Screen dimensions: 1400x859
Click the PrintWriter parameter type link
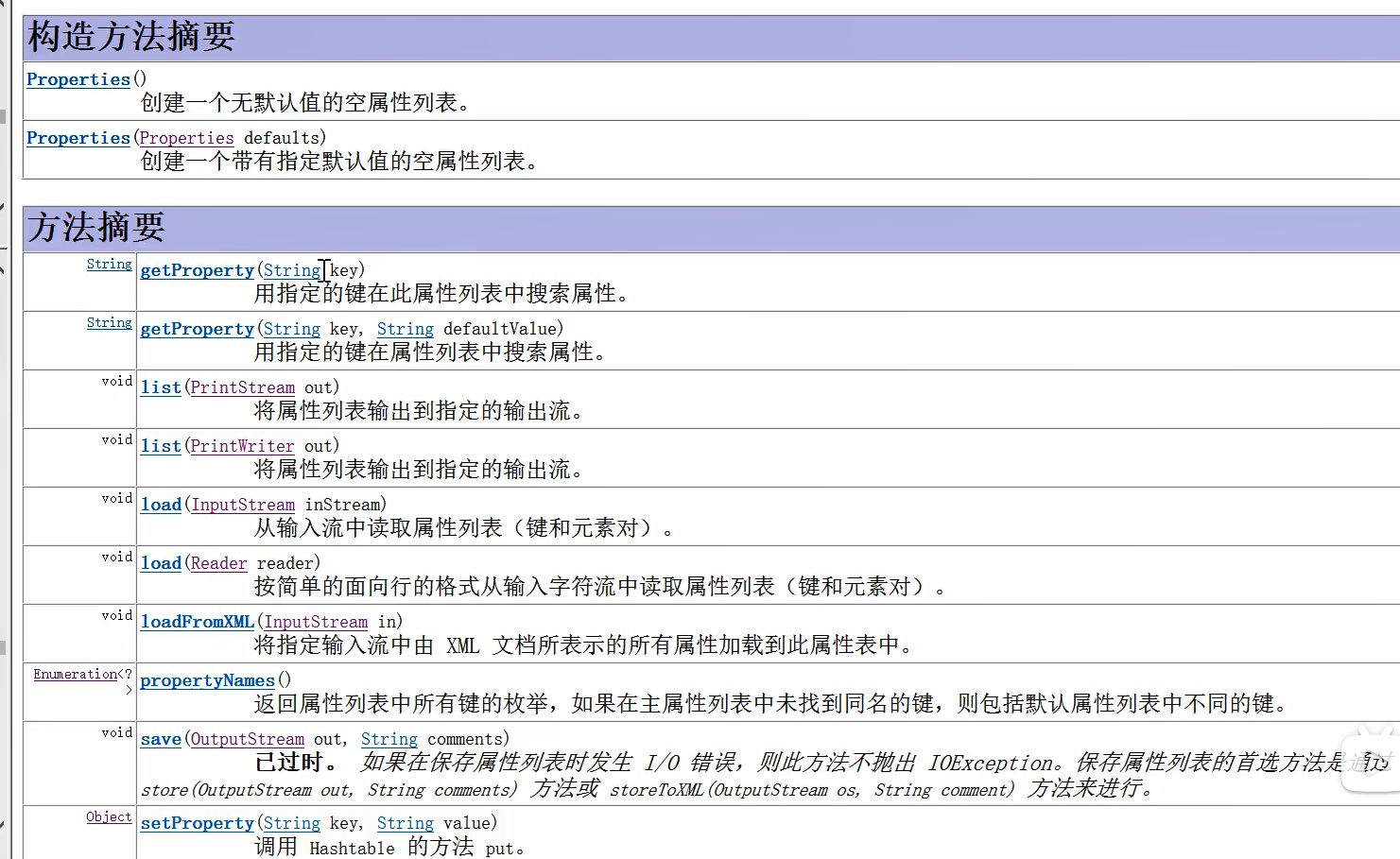pos(243,446)
